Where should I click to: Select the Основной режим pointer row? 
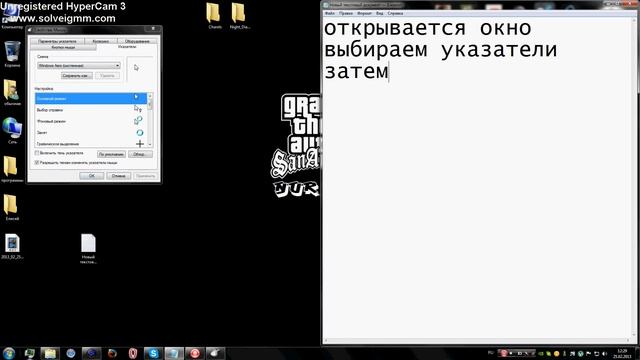click(91, 98)
